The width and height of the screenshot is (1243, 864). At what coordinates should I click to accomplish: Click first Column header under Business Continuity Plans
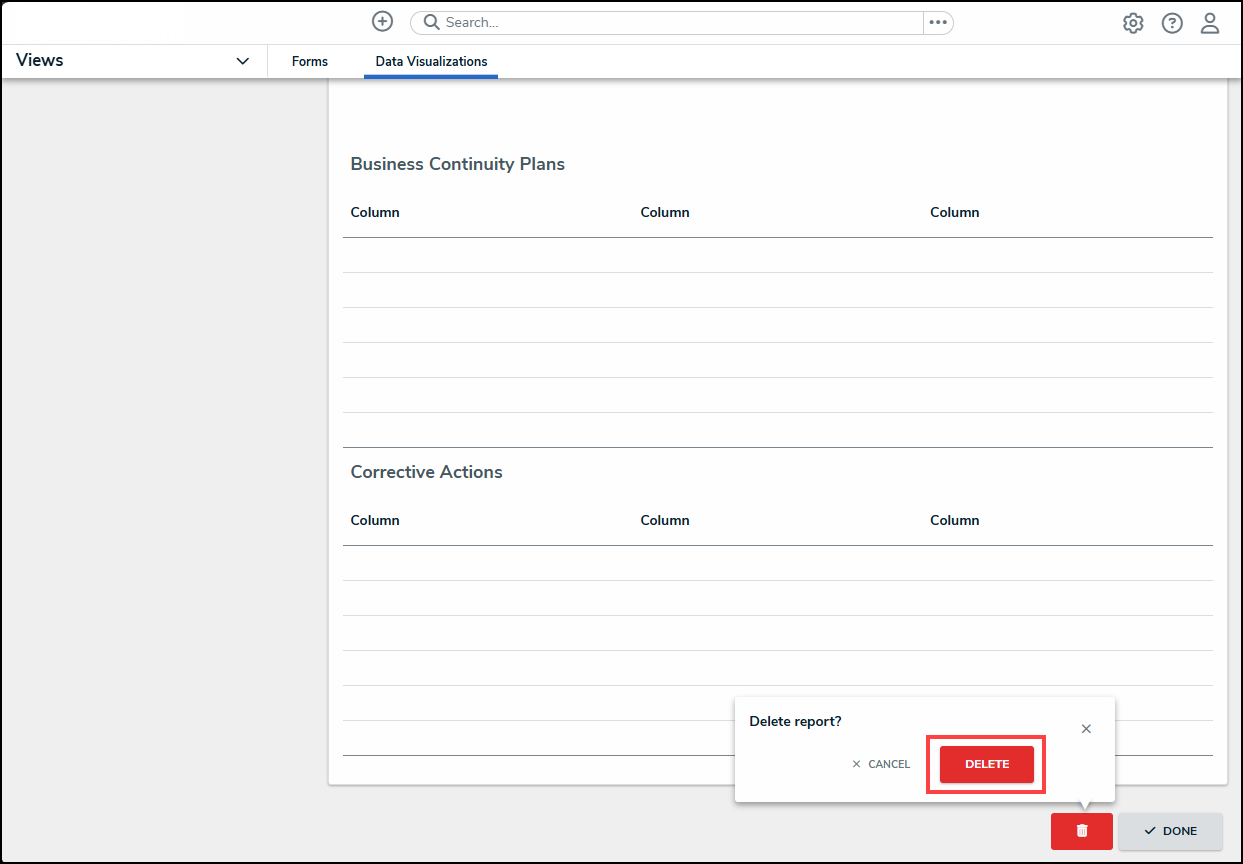click(375, 212)
